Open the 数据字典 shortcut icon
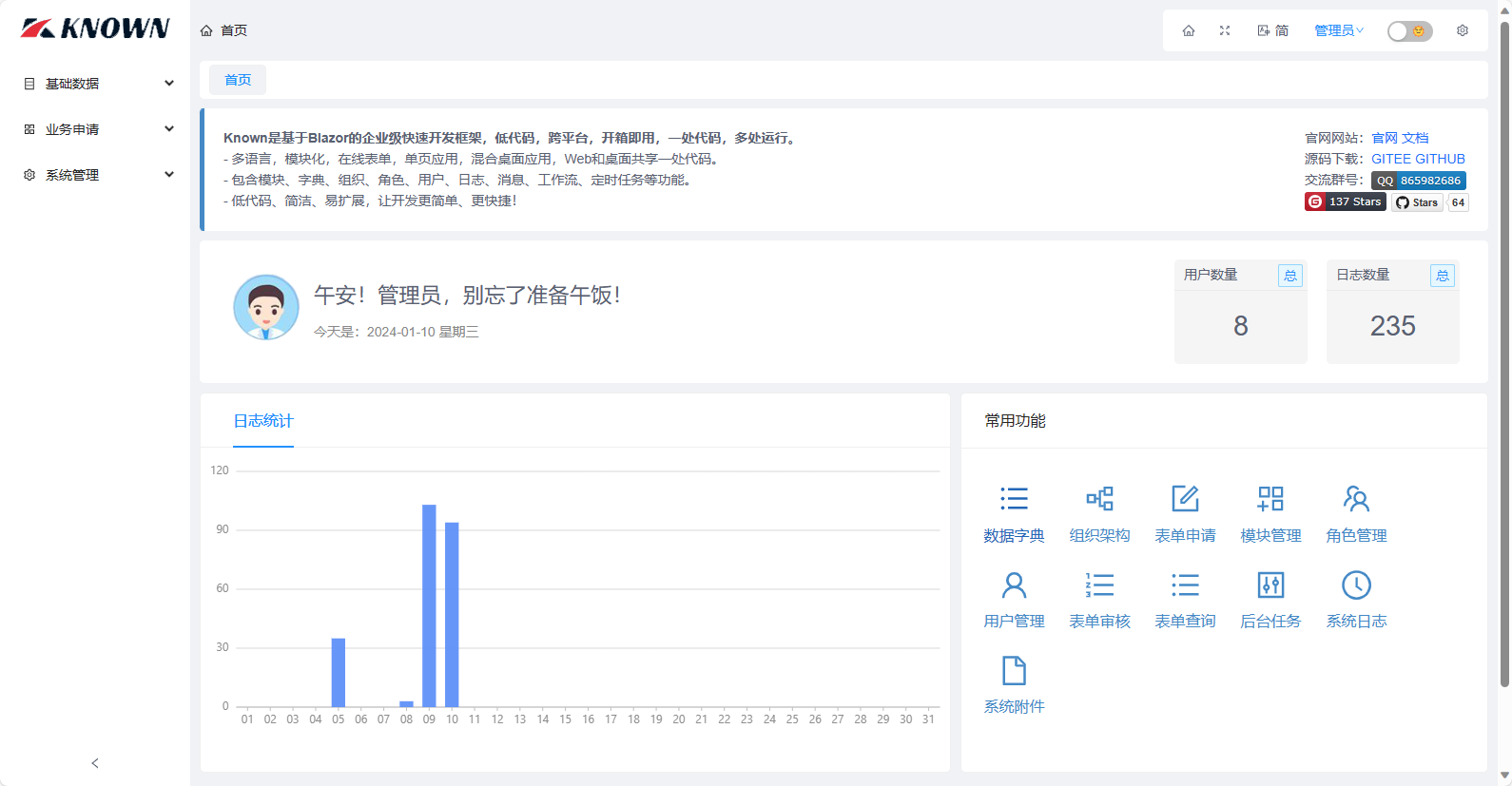1512x786 pixels. pos(1014,499)
